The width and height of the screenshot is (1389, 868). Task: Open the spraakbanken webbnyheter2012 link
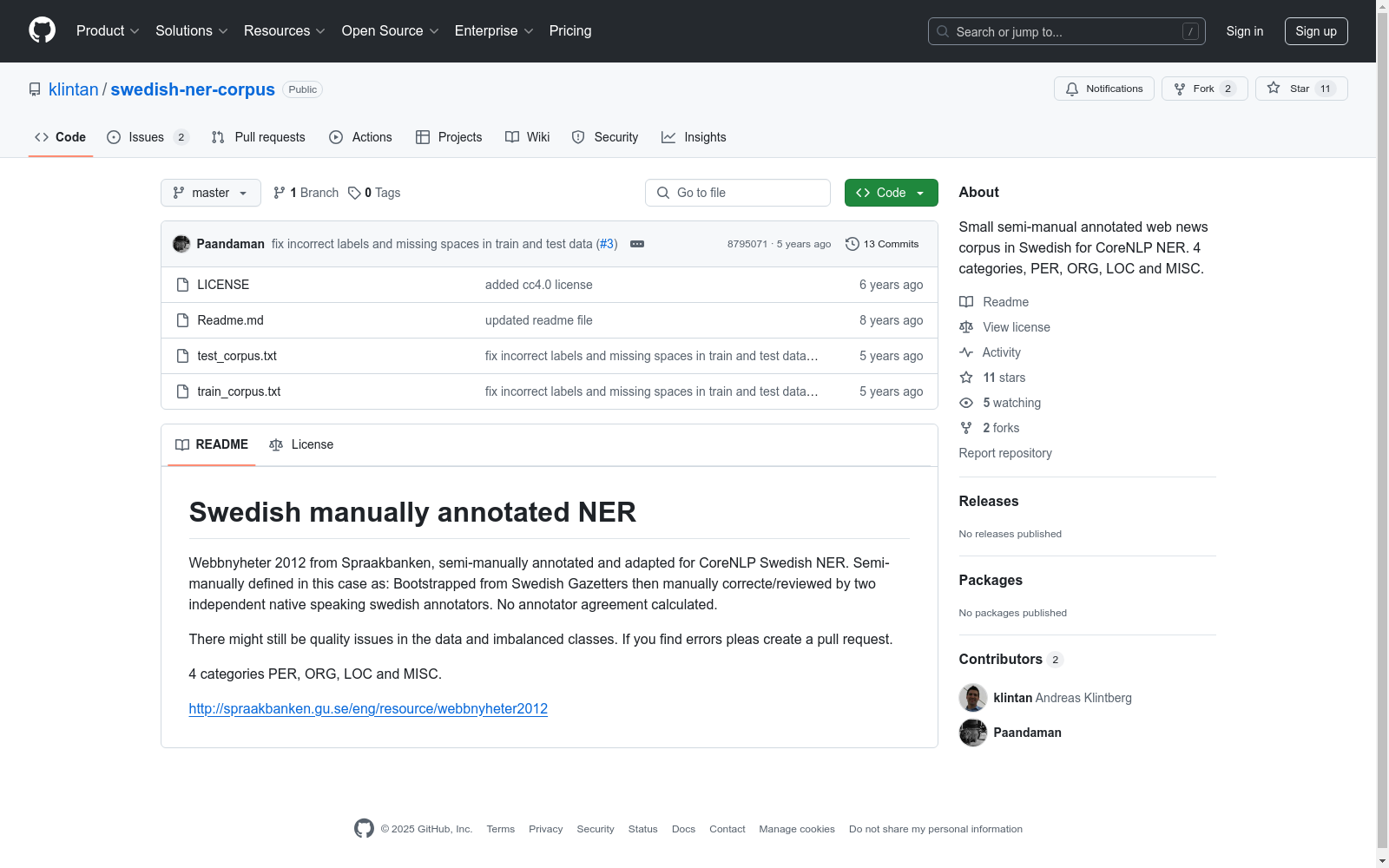pos(368,708)
